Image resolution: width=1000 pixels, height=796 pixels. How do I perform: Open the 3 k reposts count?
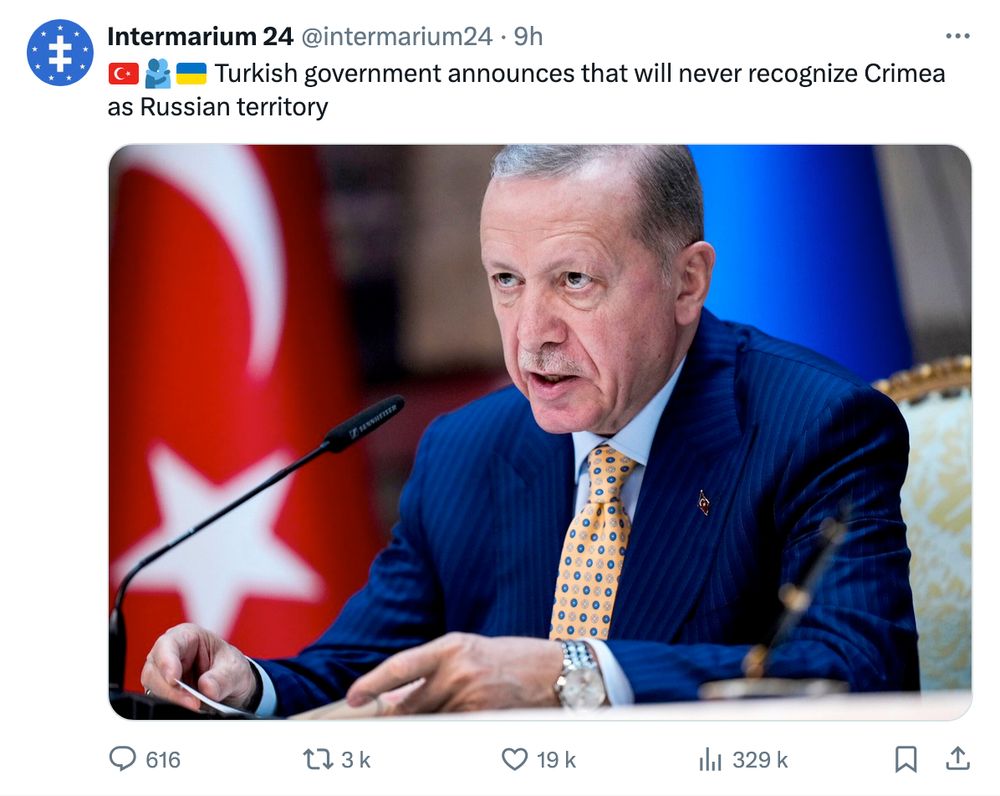355,760
